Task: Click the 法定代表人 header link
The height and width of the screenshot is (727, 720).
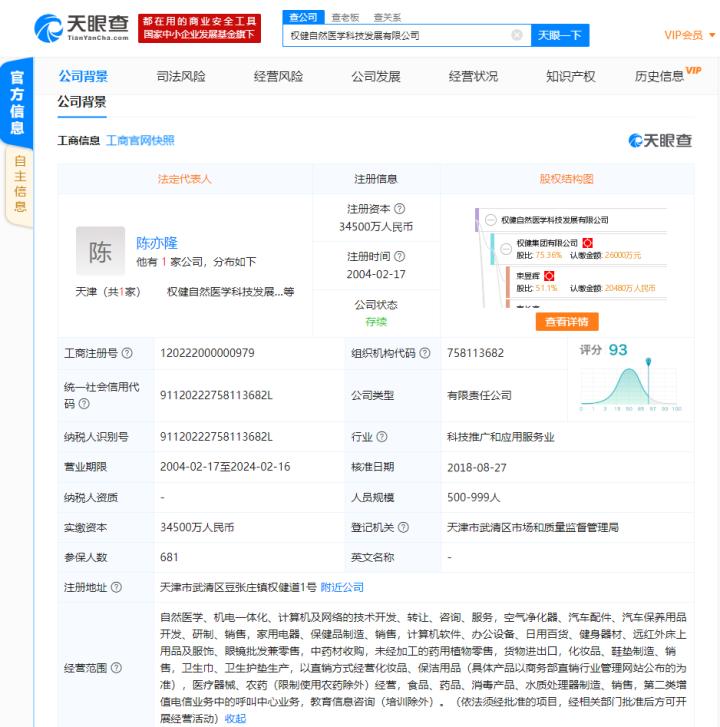Action: 185,179
